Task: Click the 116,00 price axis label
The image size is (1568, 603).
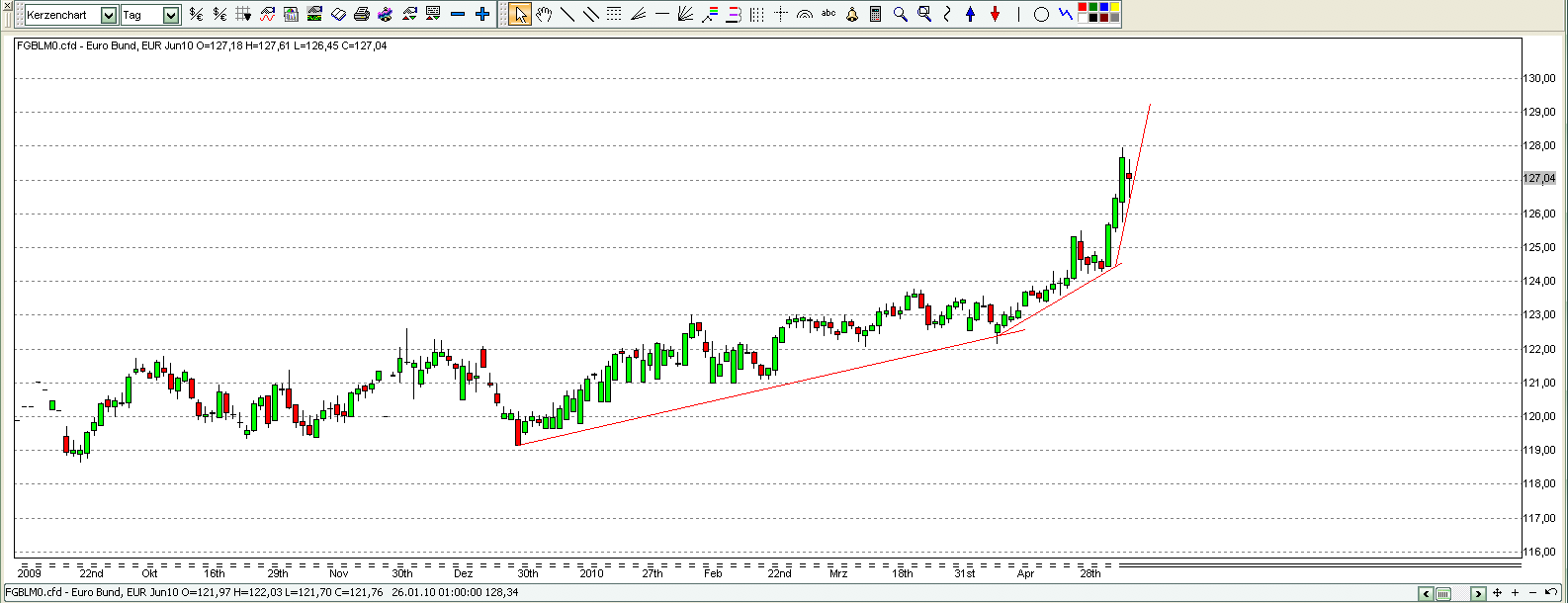Action: click(1539, 552)
